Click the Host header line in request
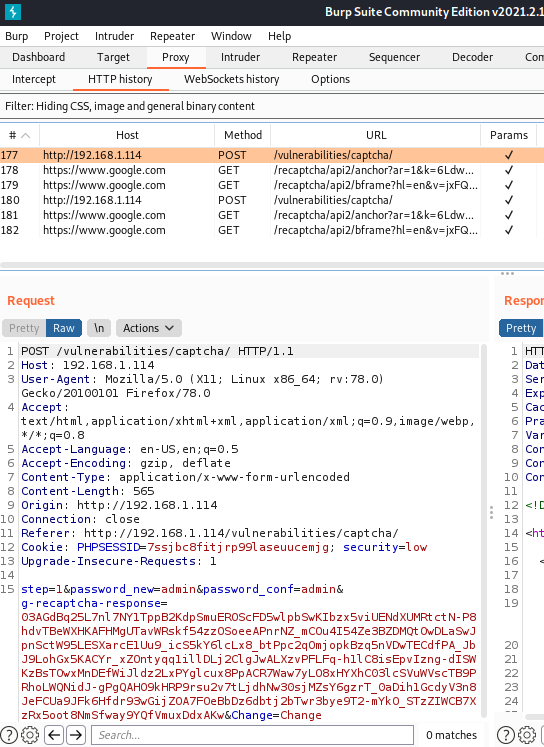 [88, 365]
